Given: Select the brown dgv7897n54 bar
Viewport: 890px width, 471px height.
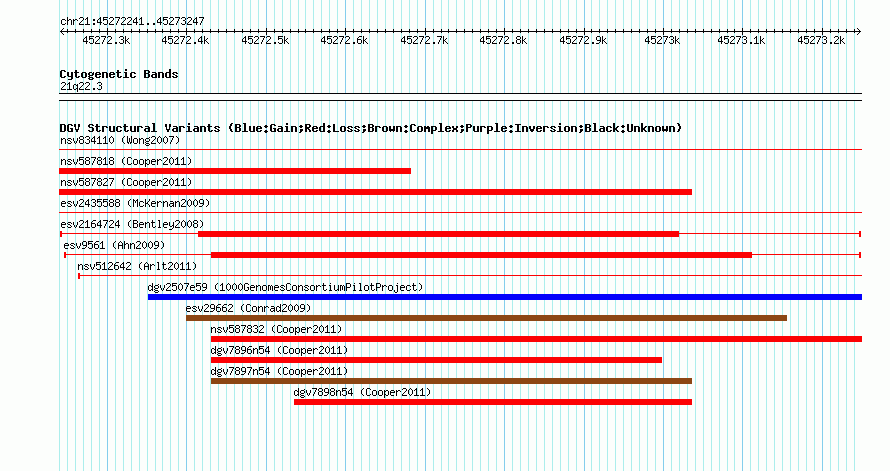Looking at the screenshot, I should (451, 381).
